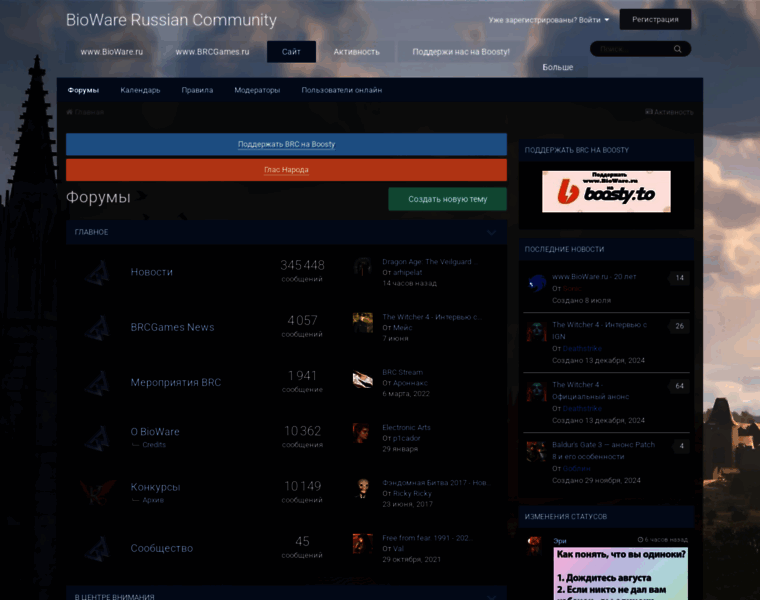
Task: Open Мероприятия BRC forum link
Action: click(176, 383)
